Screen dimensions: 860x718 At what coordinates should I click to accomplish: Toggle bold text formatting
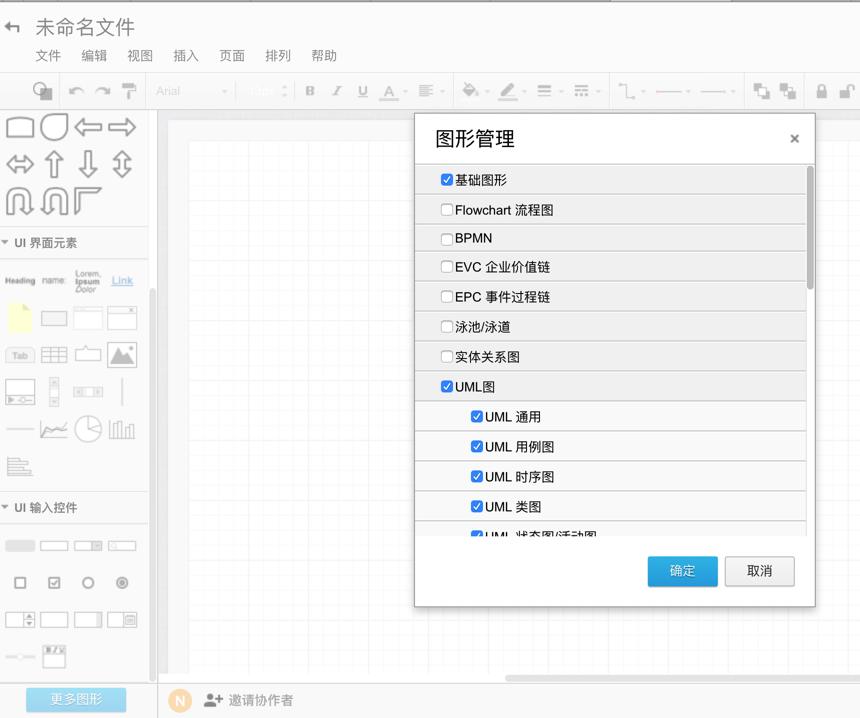(310, 91)
